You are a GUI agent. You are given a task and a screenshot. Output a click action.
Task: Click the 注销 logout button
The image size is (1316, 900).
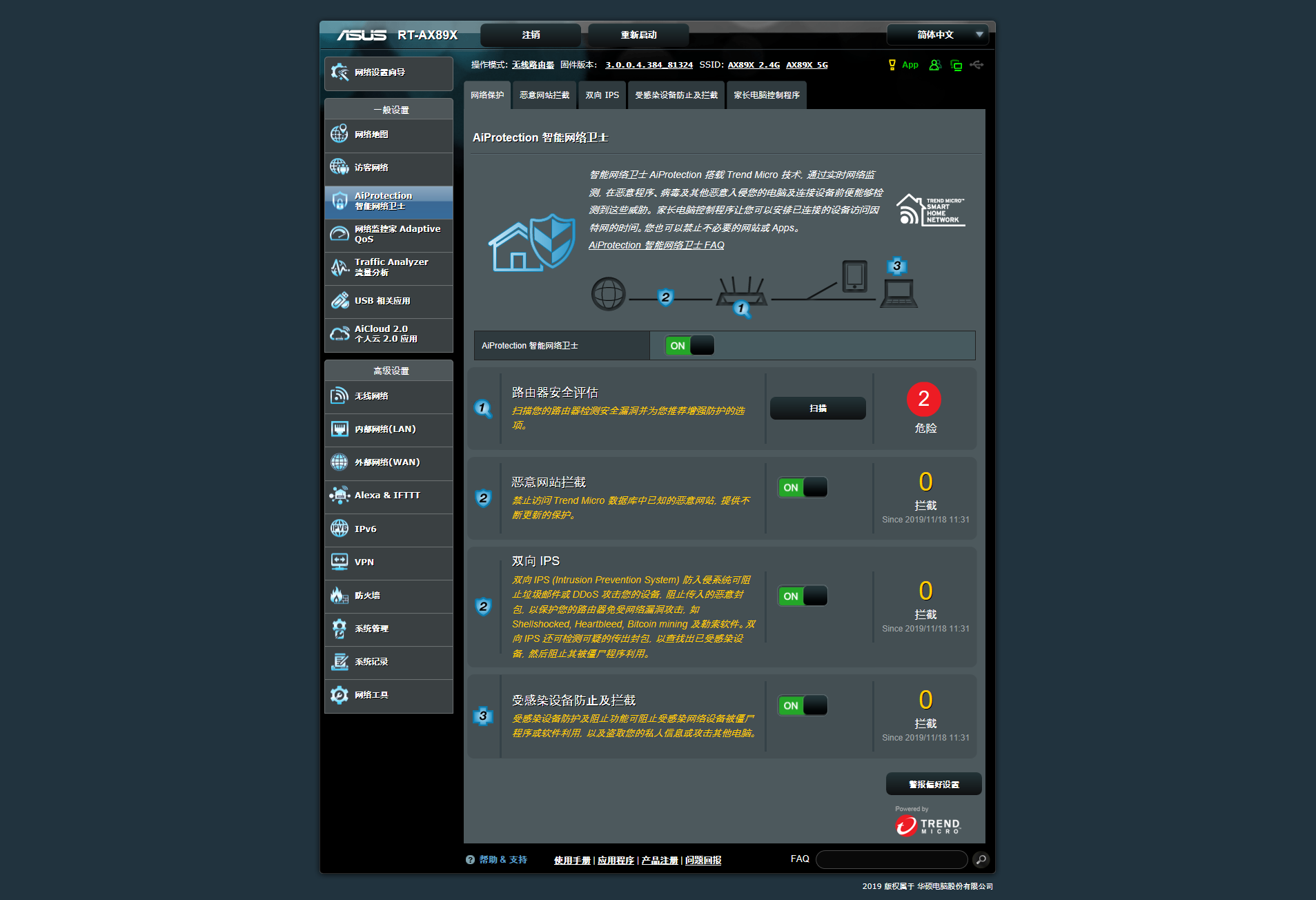coord(531,35)
